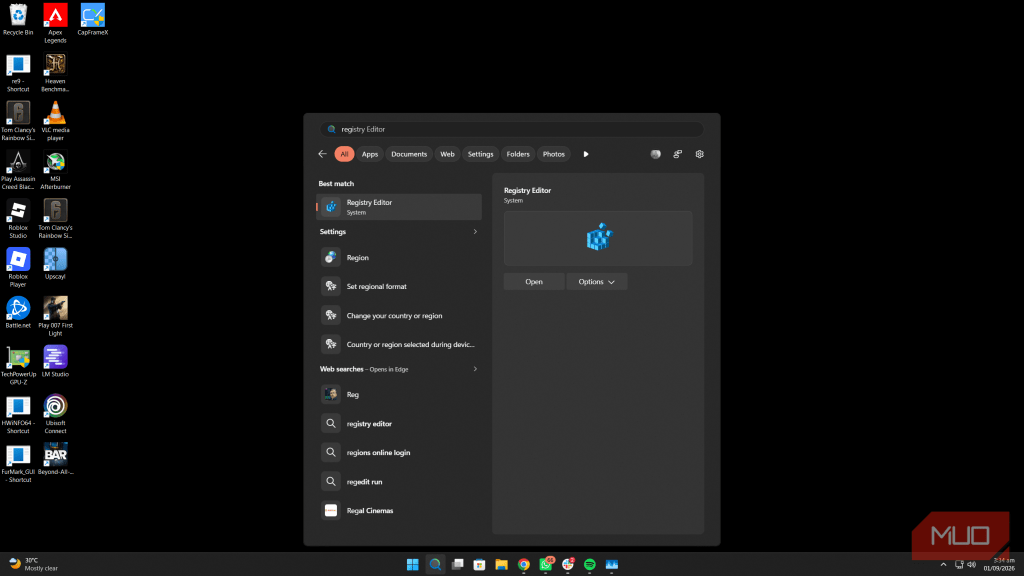Select the All filter tab
The image size is (1024, 576).
(344, 154)
